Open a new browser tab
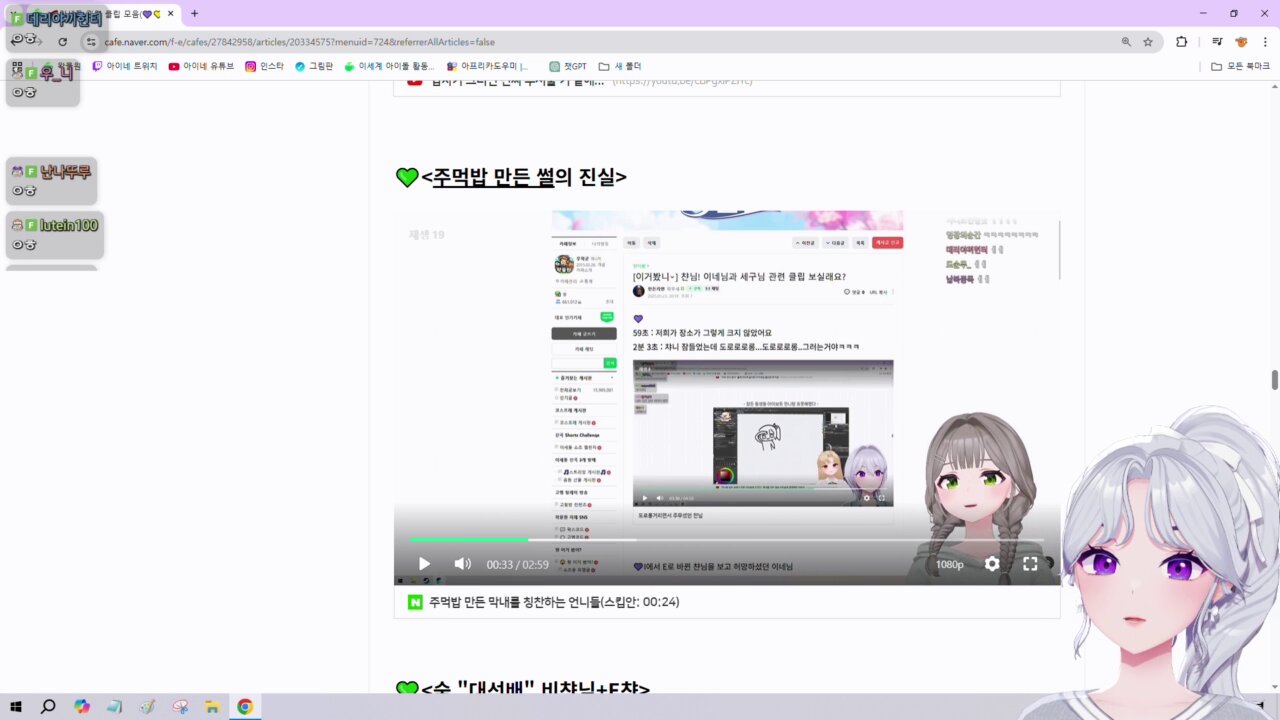 point(194,14)
